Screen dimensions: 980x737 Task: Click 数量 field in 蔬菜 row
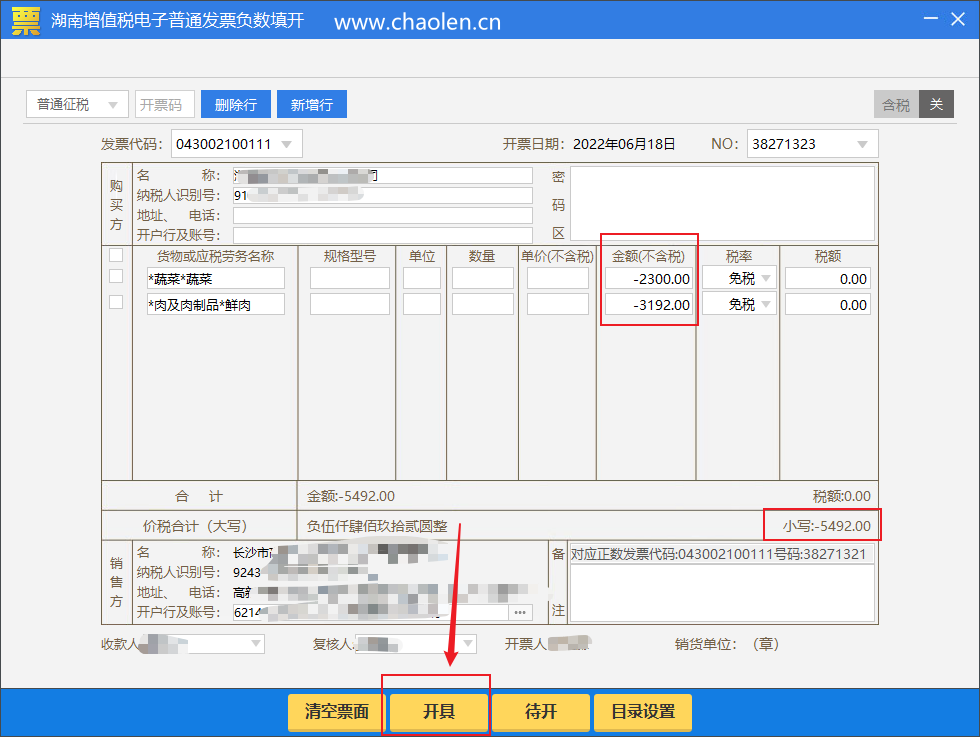tap(482, 279)
